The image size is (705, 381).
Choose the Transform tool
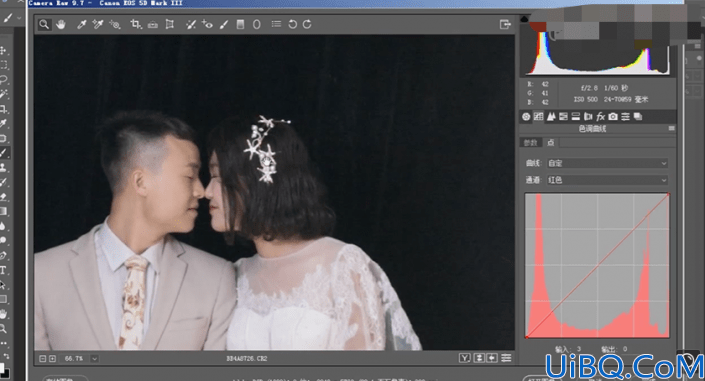click(x=170, y=24)
